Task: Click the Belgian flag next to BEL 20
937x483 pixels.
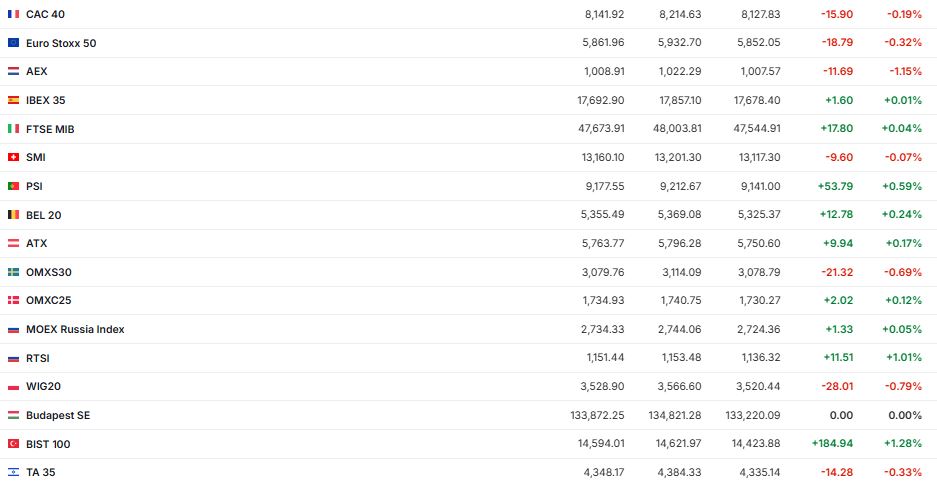Action: [13, 215]
